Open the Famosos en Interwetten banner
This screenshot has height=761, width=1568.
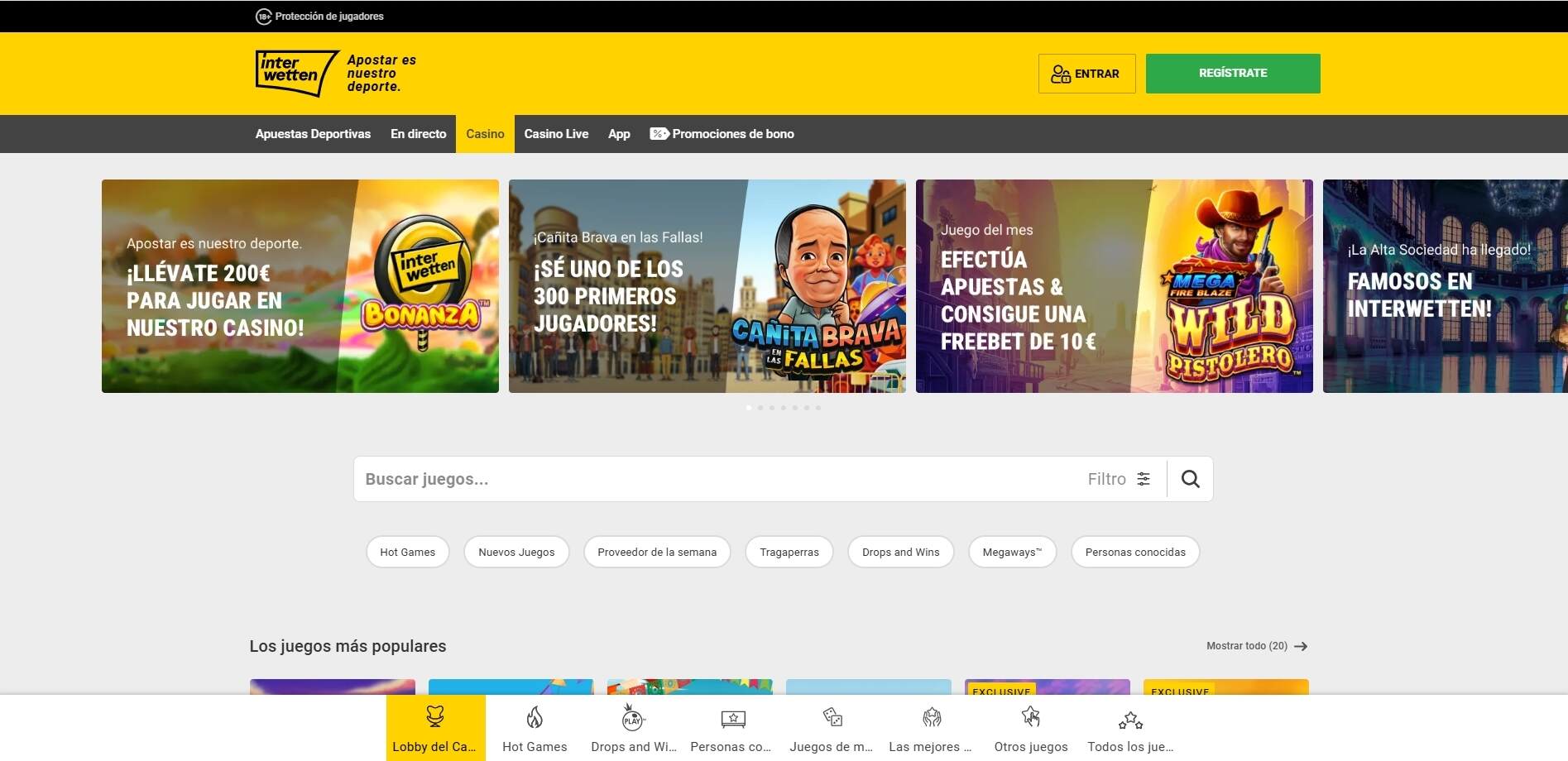(x=1446, y=286)
